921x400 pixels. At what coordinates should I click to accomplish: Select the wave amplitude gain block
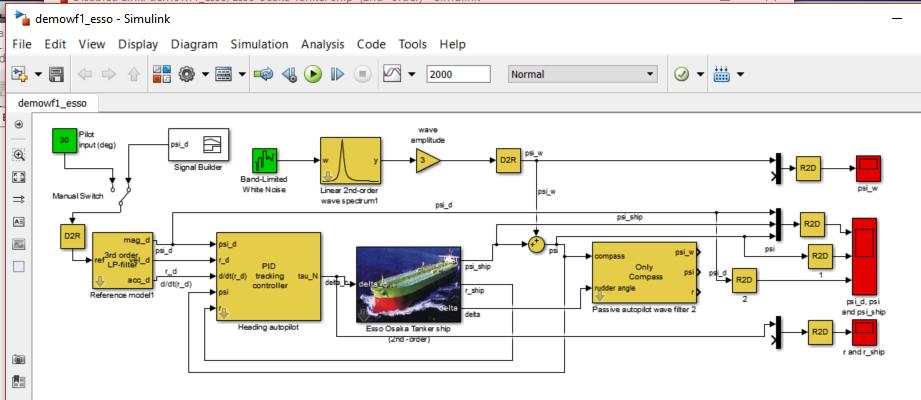[428, 161]
